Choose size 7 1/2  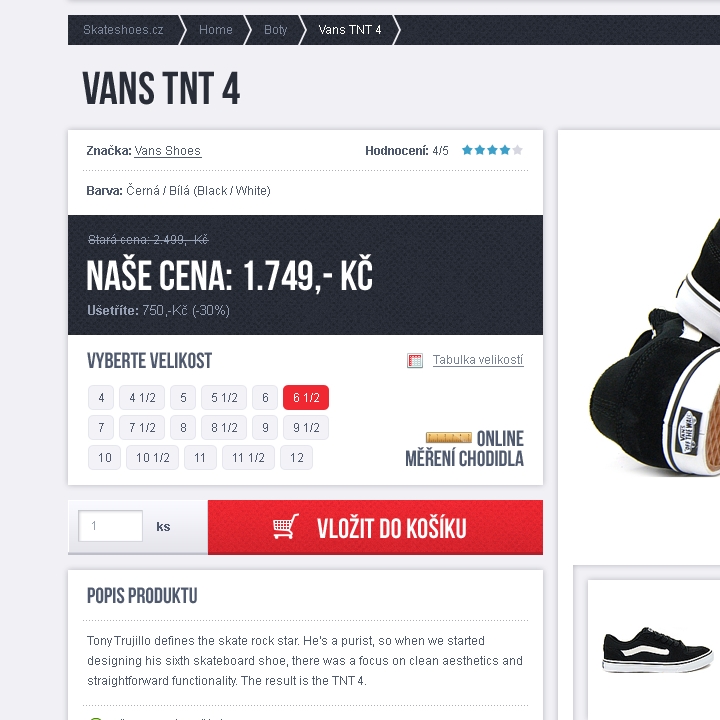coord(142,428)
